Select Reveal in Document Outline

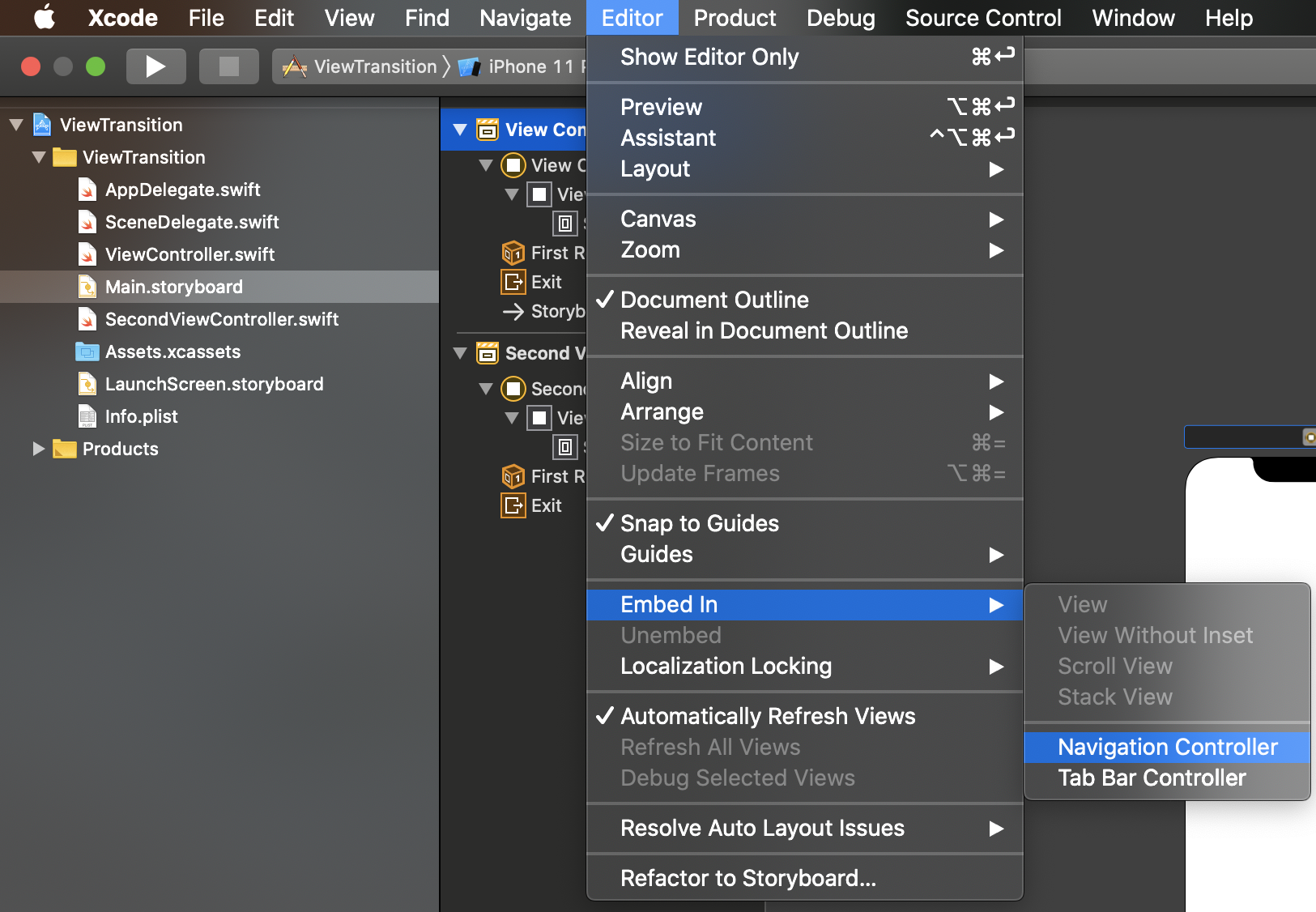click(x=805, y=330)
